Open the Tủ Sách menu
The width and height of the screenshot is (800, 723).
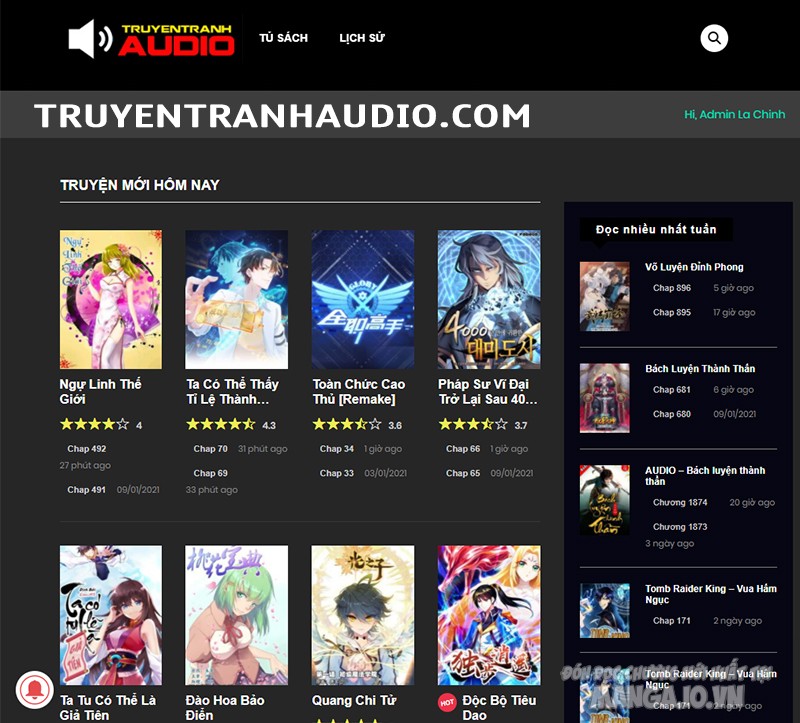[283, 38]
